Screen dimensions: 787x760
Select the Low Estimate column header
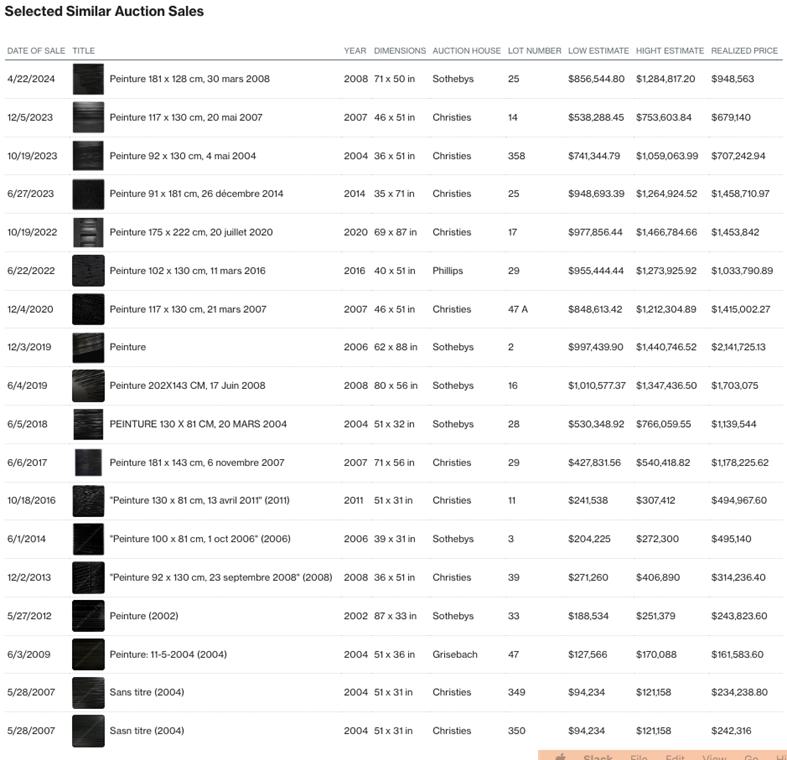click(x=598, y=51)
